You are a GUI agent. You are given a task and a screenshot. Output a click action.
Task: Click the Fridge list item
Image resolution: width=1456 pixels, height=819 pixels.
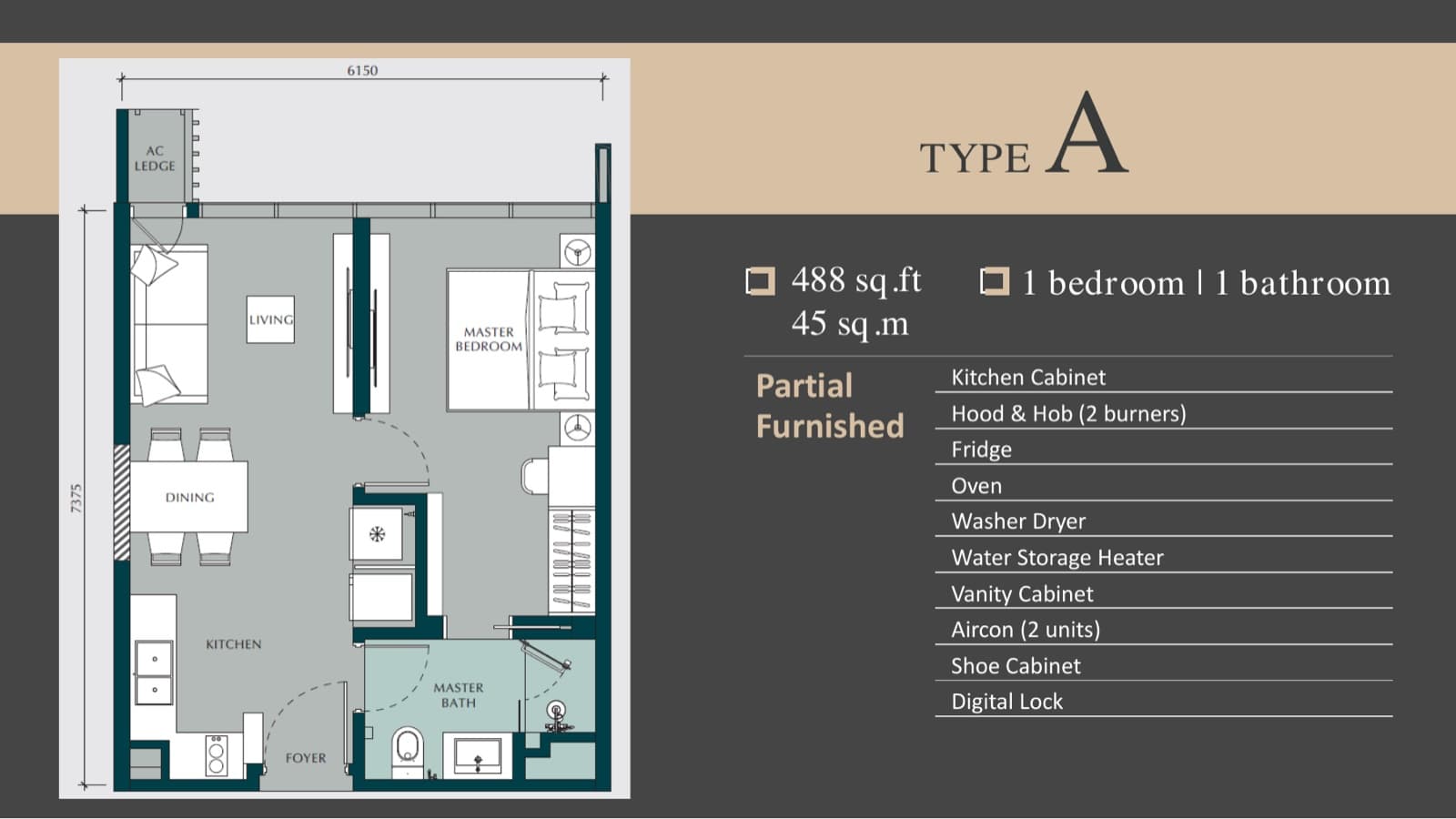pyautogui.click(x=981, y=450)
